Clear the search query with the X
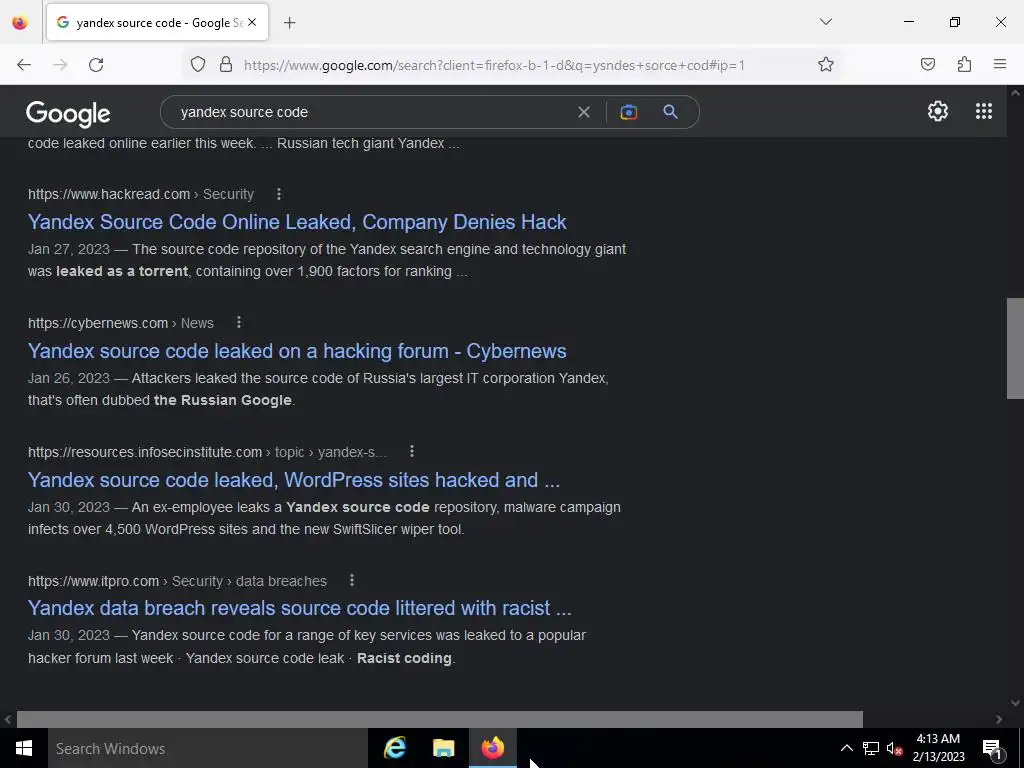Screen dimensions: 1024x768 [584, 112]
